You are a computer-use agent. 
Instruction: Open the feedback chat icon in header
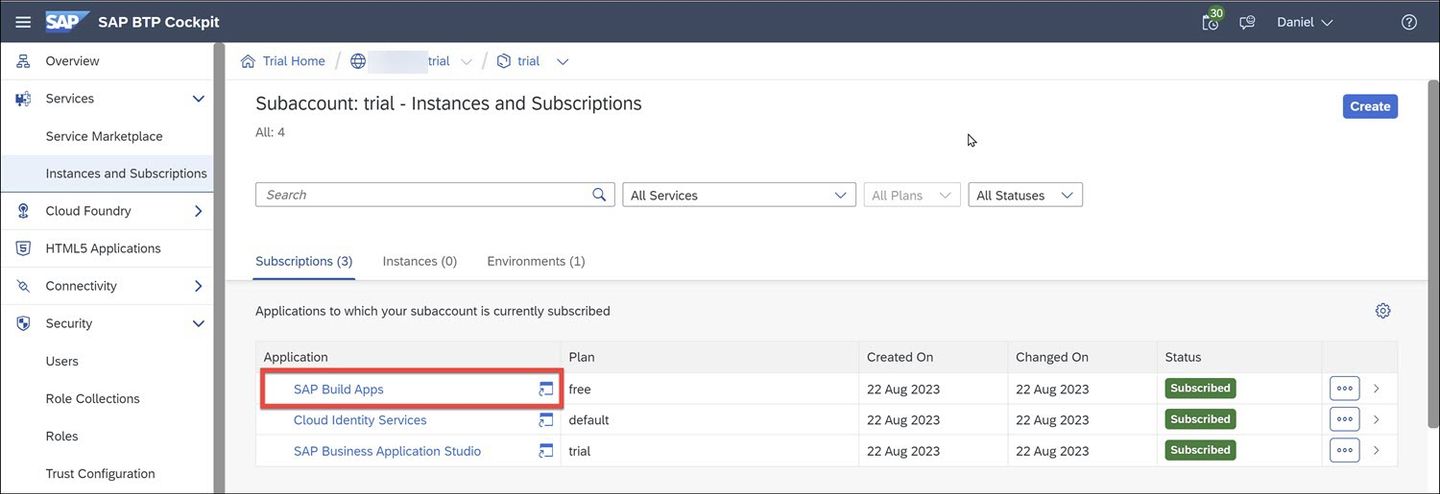point(1247,22)
